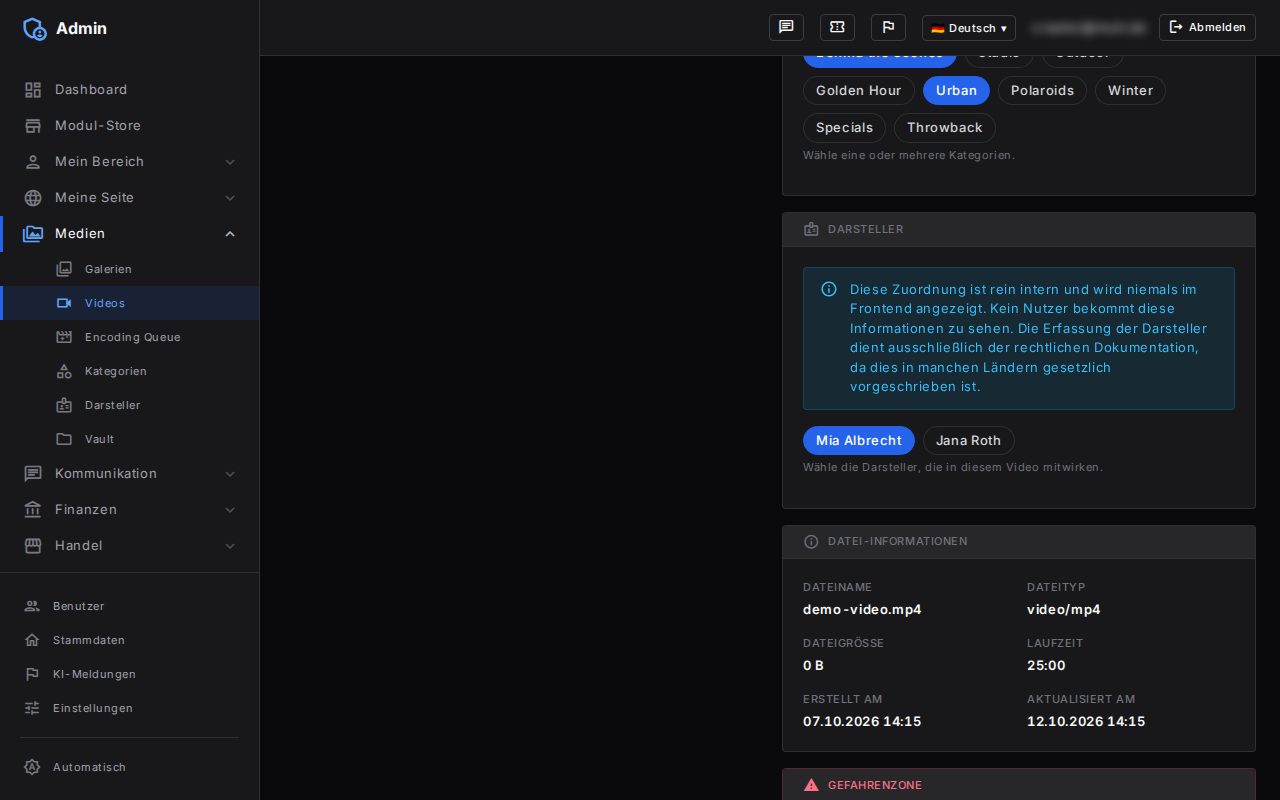The image size is (1280, 800).
Task: Open the ticket icon in the top bar
Action: (837, 27)
